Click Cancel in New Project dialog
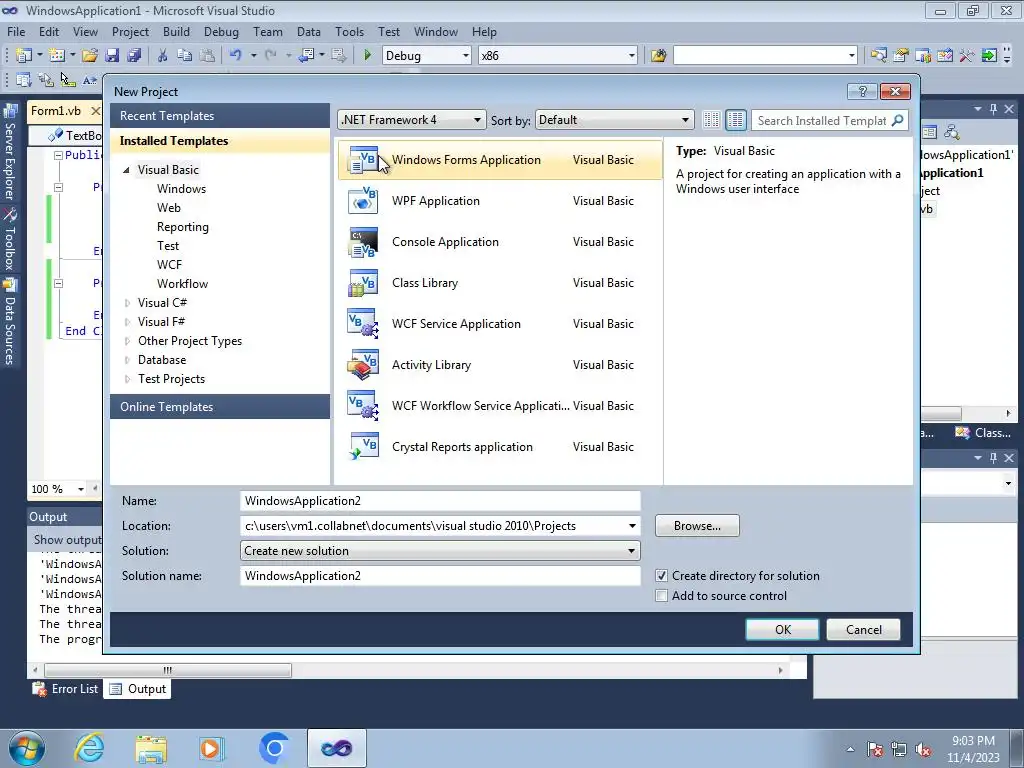The width and height of the screenshot is (1024, 768). [863, 630]
